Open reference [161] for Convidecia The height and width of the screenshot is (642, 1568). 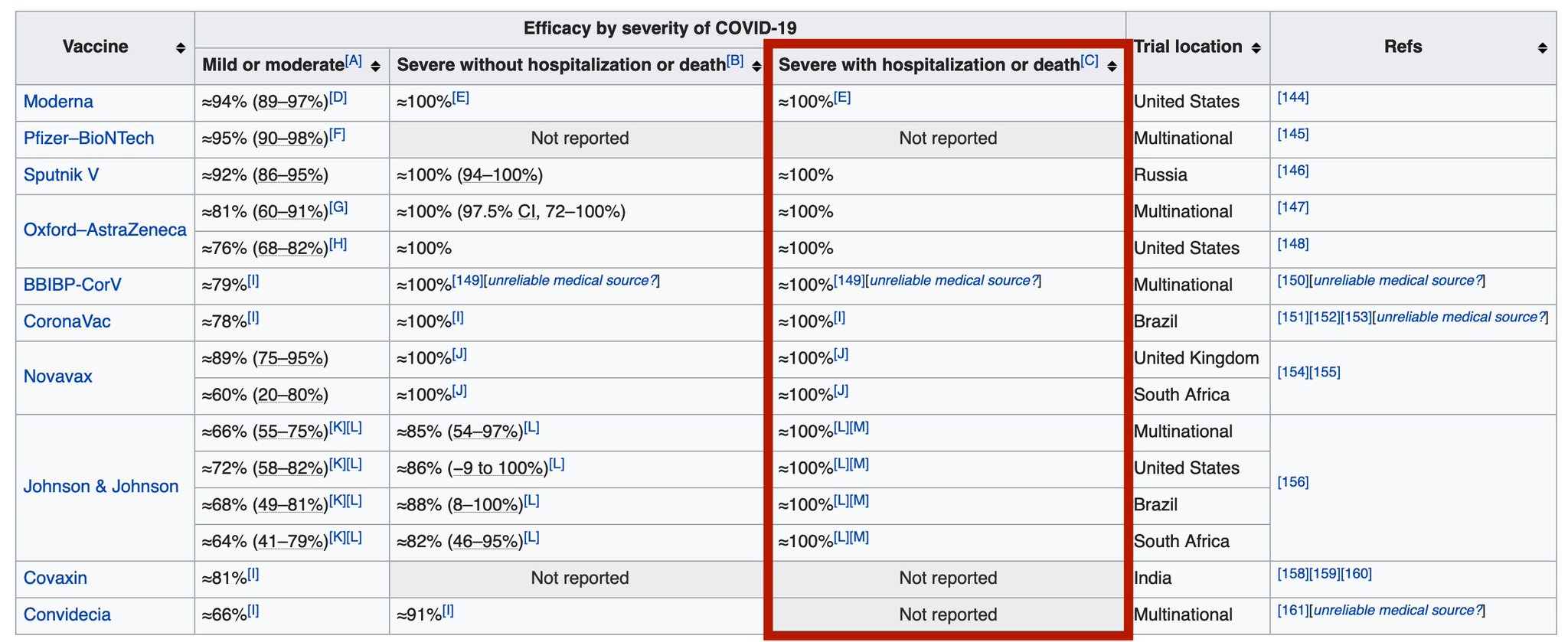point(1293,611)
